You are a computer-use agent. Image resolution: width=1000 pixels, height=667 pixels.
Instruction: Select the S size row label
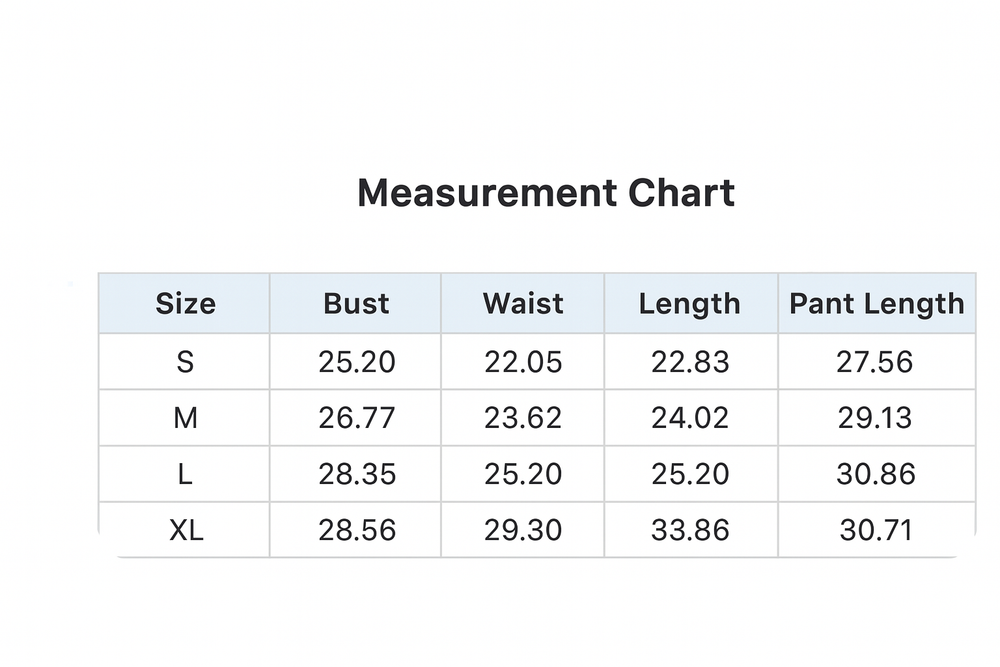coord(185,362)
